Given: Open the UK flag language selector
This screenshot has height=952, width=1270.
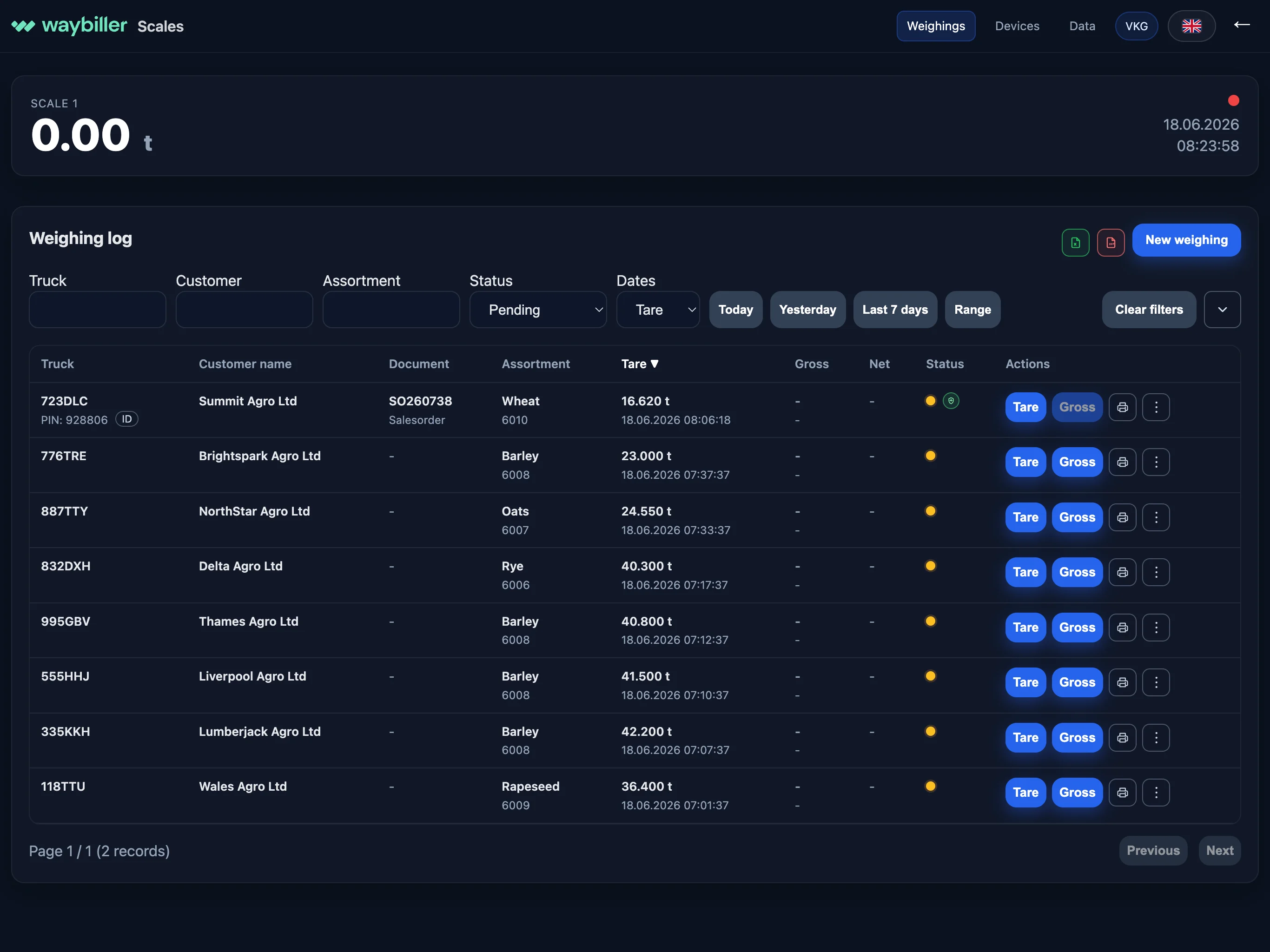Looking at the screenshot, I should (1191, 26).
